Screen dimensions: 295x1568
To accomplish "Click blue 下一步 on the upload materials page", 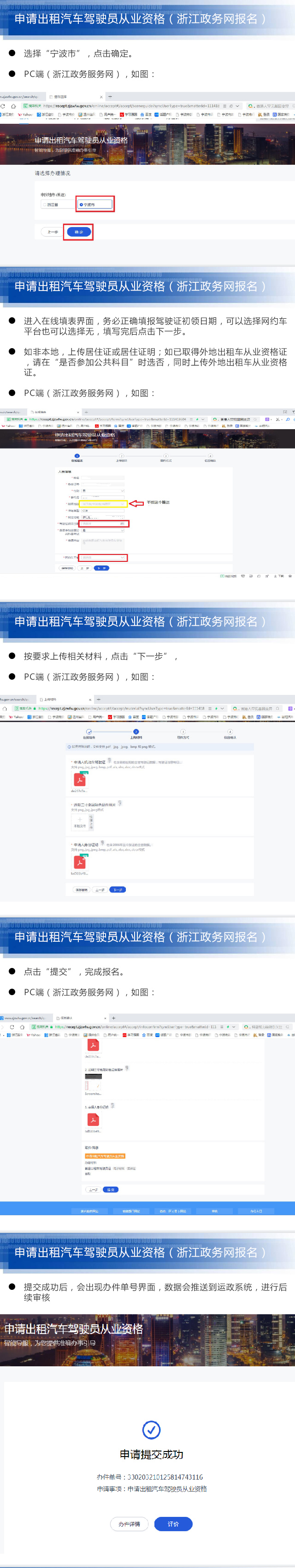I will click(118, 889).
